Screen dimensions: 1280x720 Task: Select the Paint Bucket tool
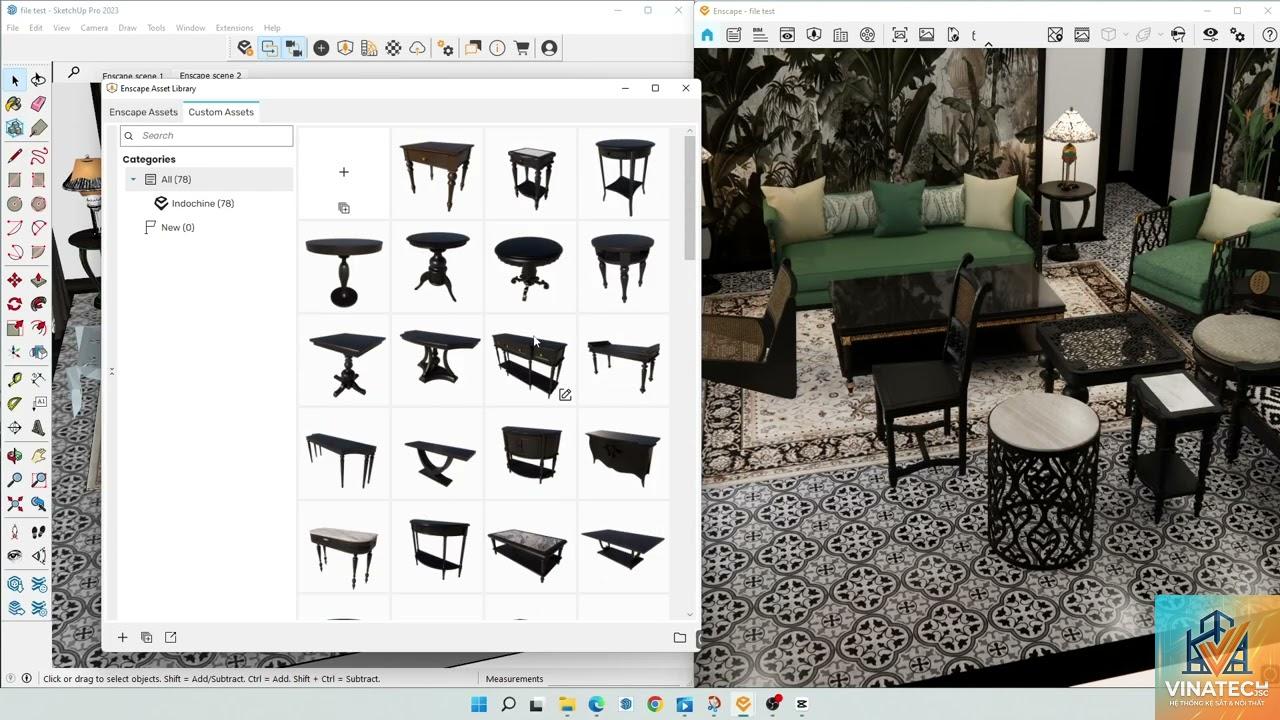tap(15, 104)
